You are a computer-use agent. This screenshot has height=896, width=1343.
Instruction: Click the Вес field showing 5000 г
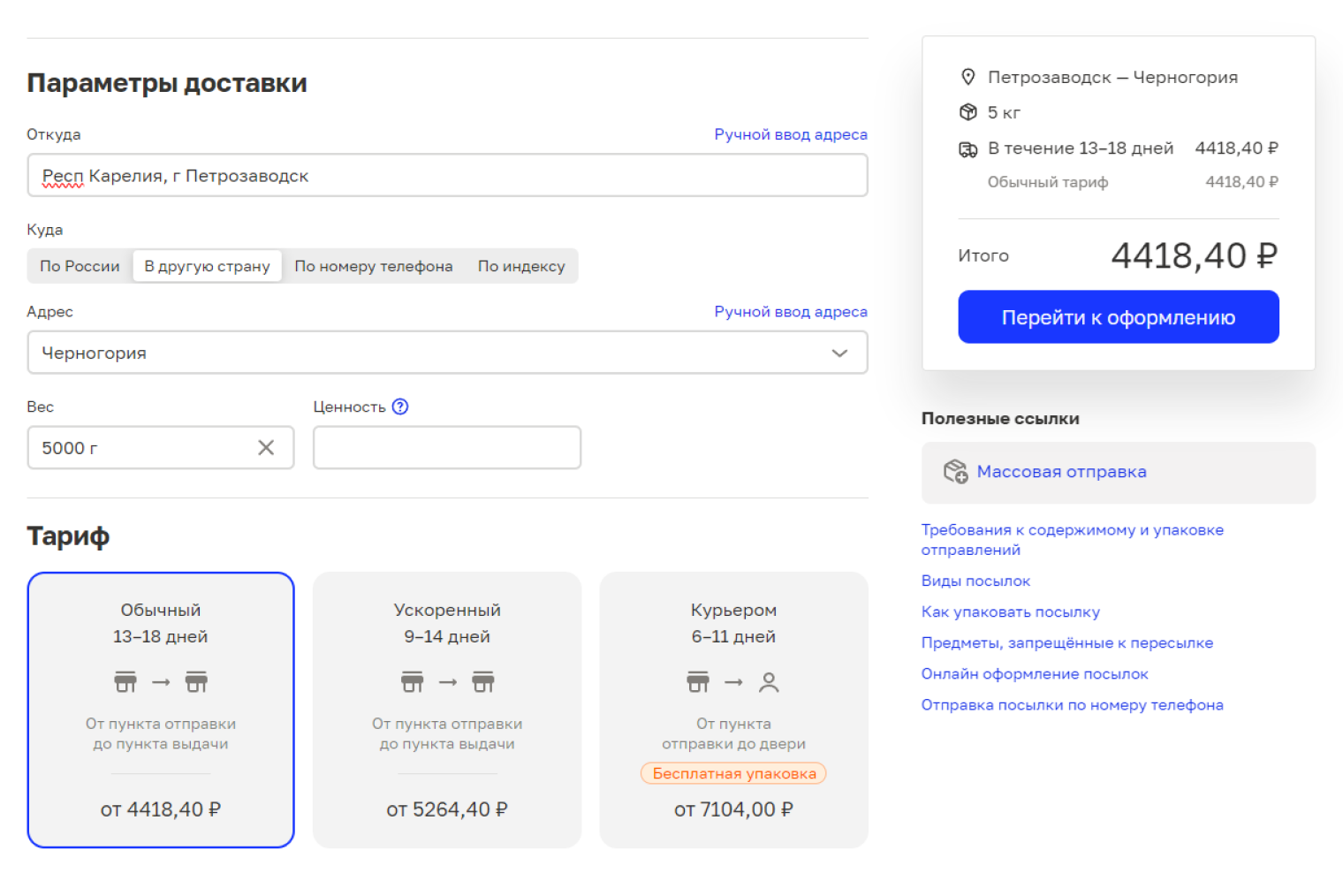pyautogui.click(x=161, y=448)
